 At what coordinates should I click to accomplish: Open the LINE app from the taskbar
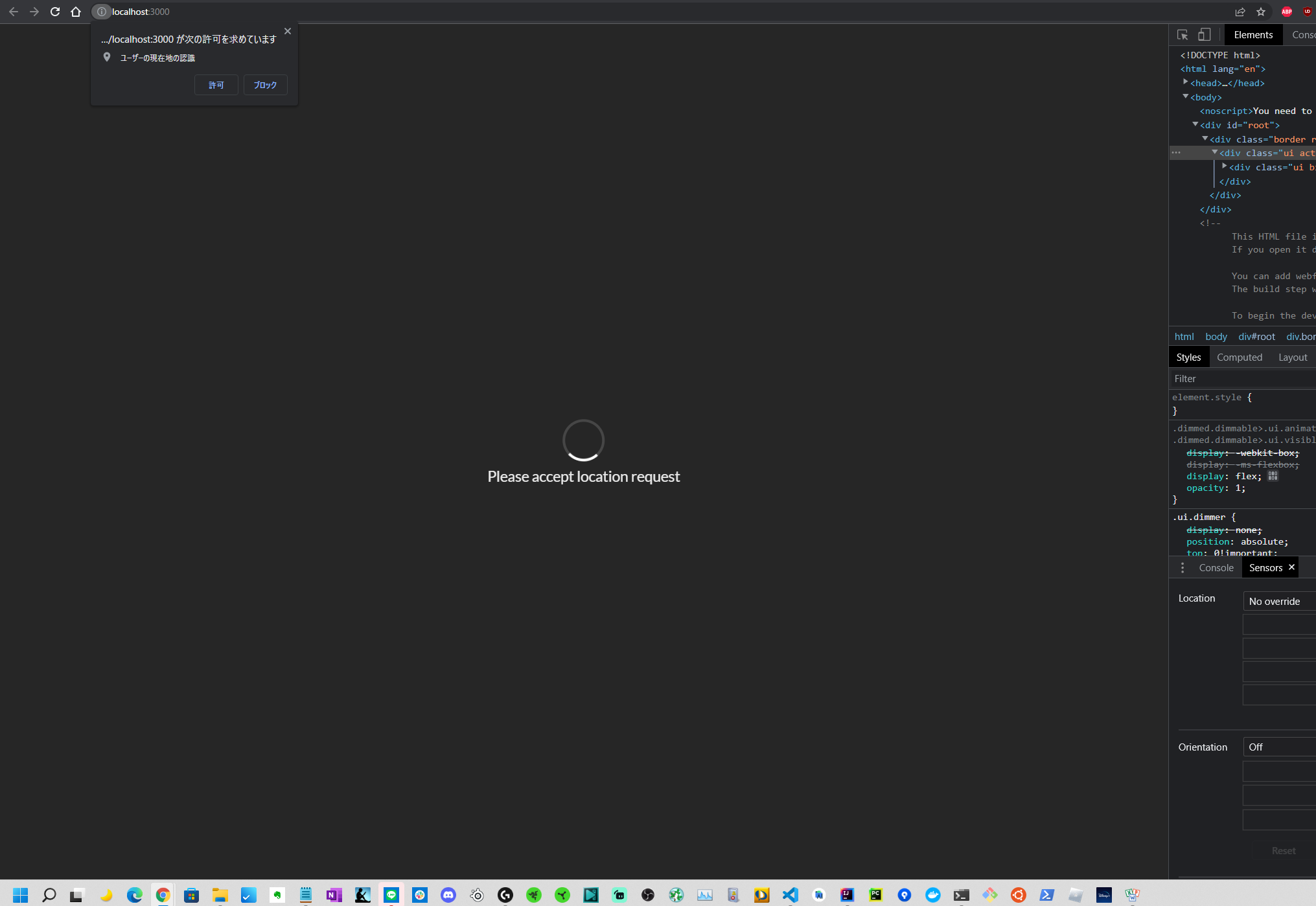pos(391,895)
